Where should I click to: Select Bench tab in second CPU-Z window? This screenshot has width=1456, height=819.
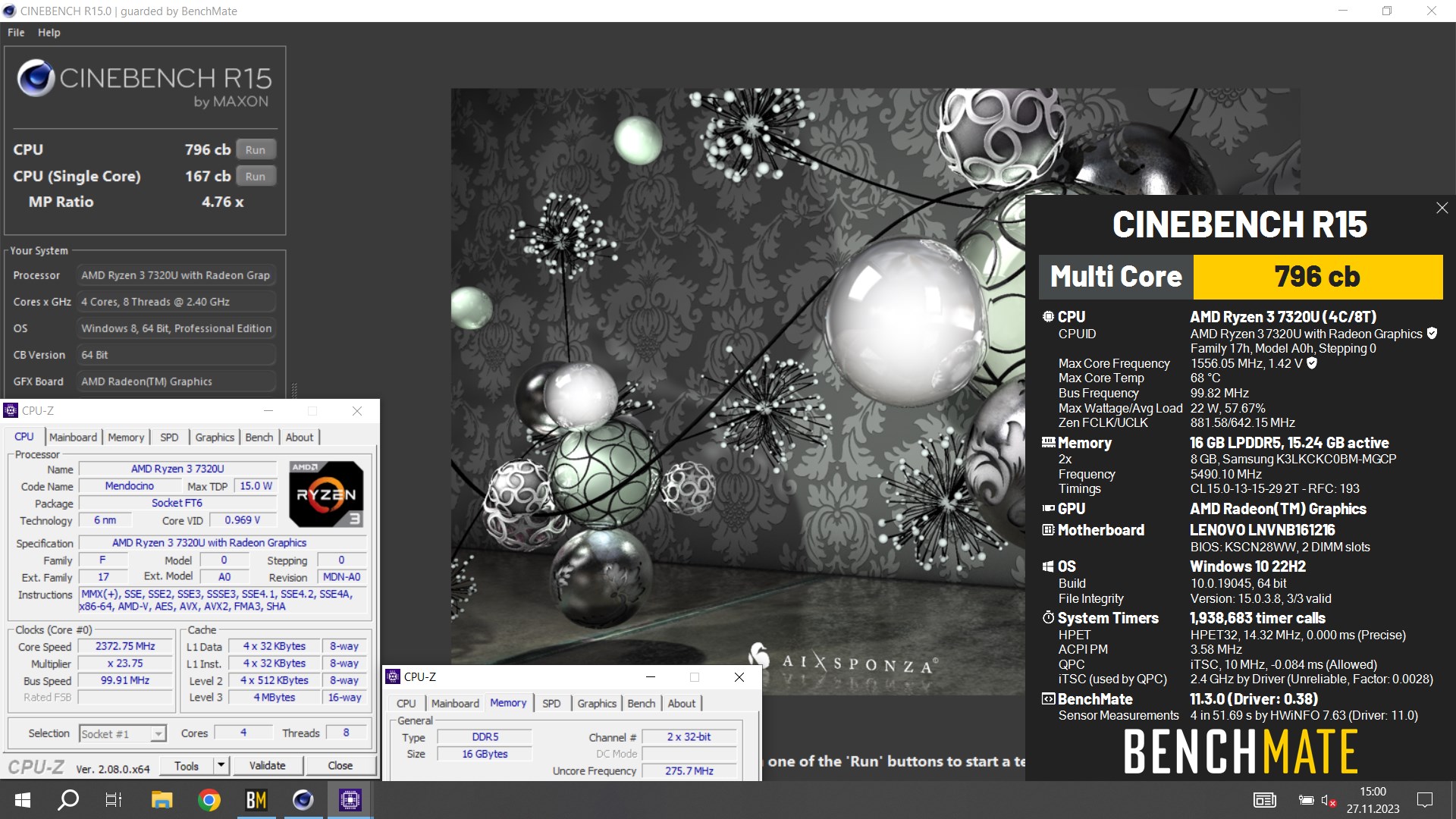(x=641, y=704)
